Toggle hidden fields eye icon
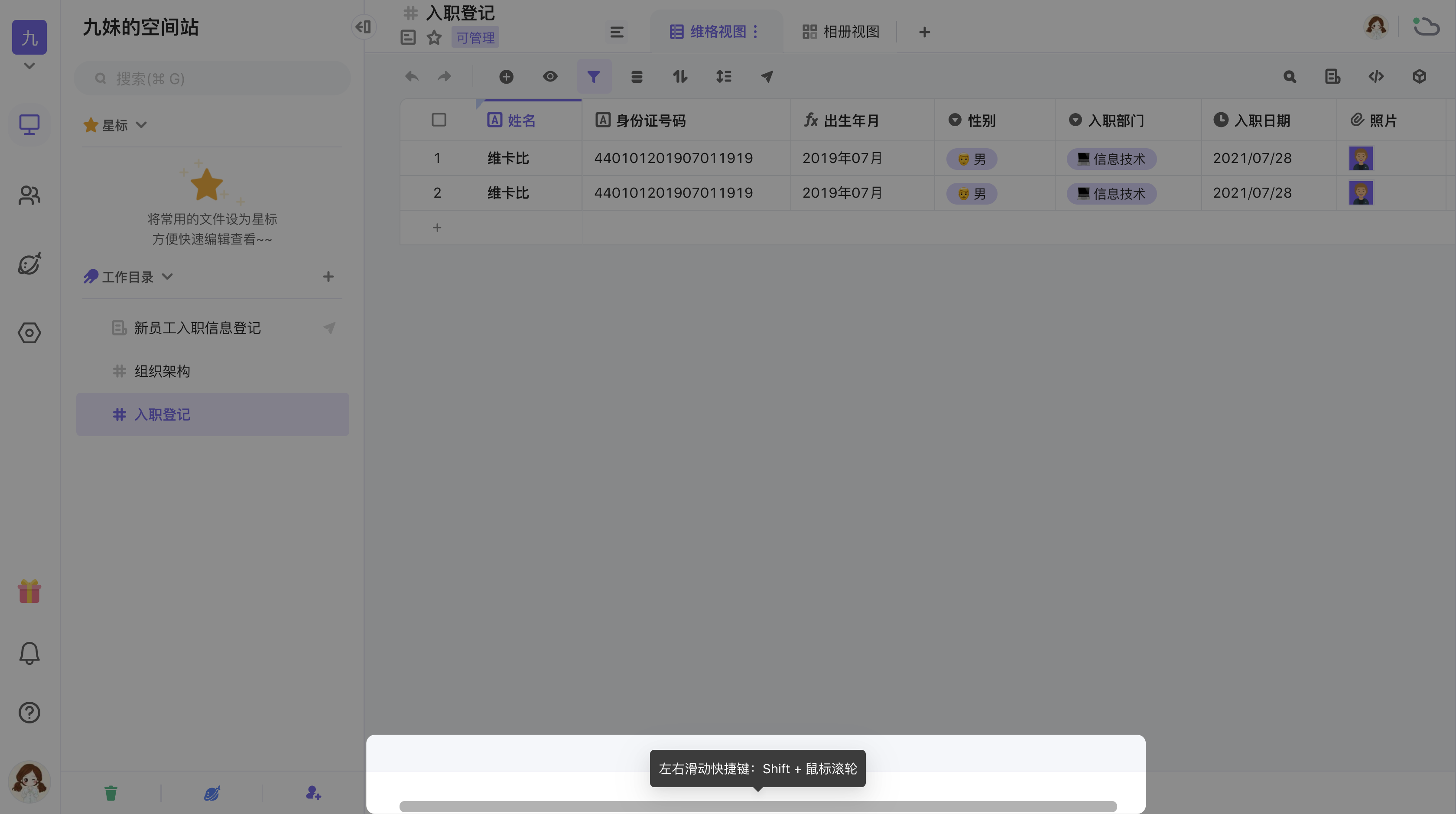This screenshot has height=814, width=1456. coord(550,76)
